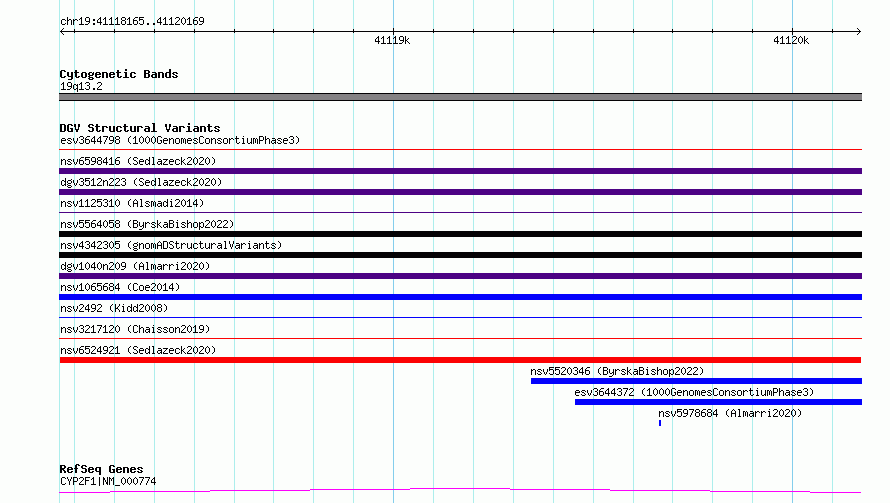Click the left arrow of the coordinate ruler
Viewport: 890px width, 503px height.
pyautogui.click(x=64, y=31)
